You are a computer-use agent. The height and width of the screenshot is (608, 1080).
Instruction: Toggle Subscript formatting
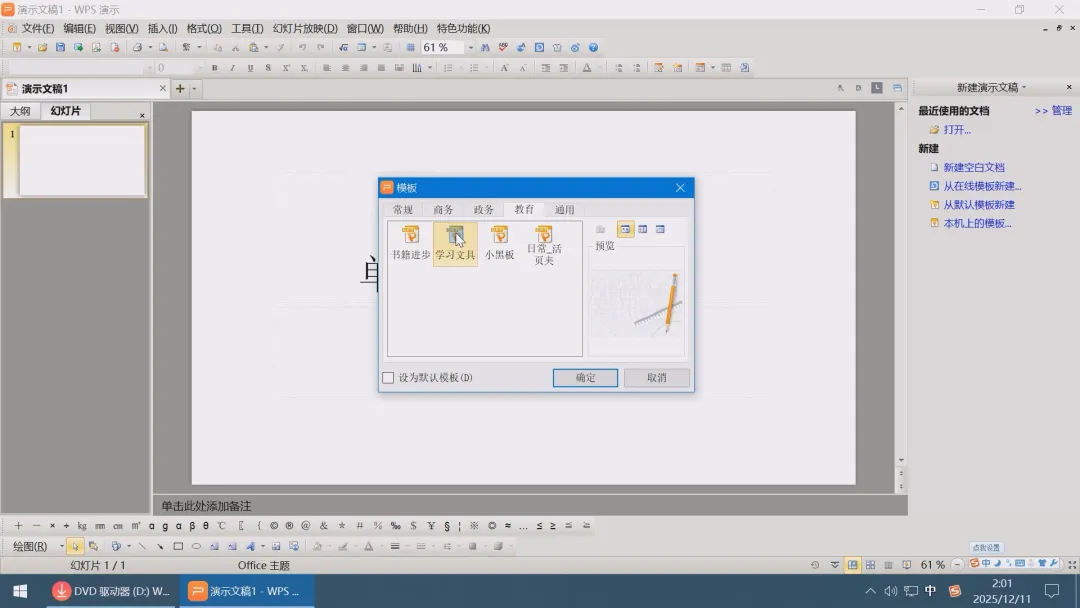click(304, 67)
